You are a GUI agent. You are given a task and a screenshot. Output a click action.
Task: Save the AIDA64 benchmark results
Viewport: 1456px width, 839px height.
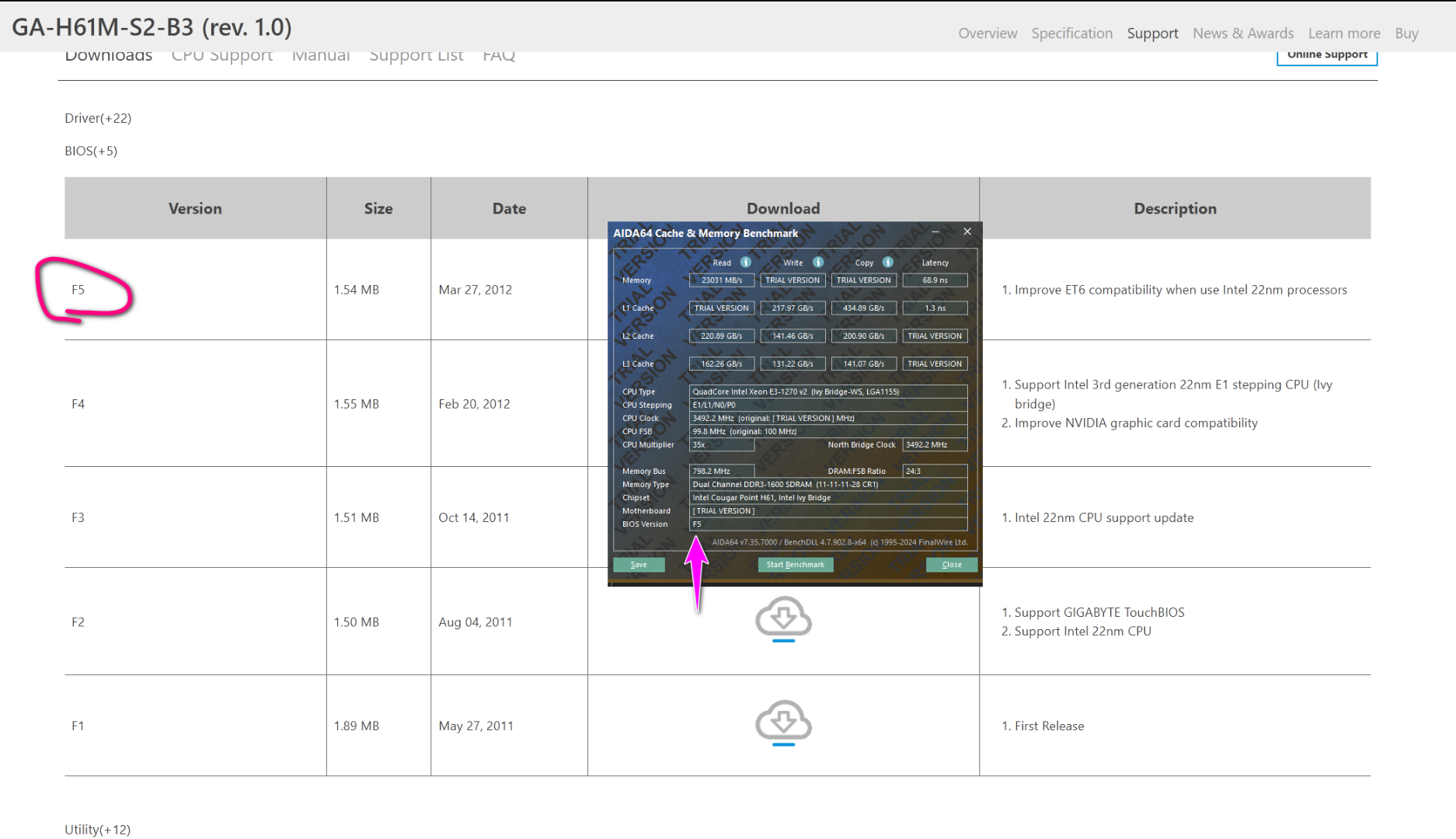tap(639, 565)
